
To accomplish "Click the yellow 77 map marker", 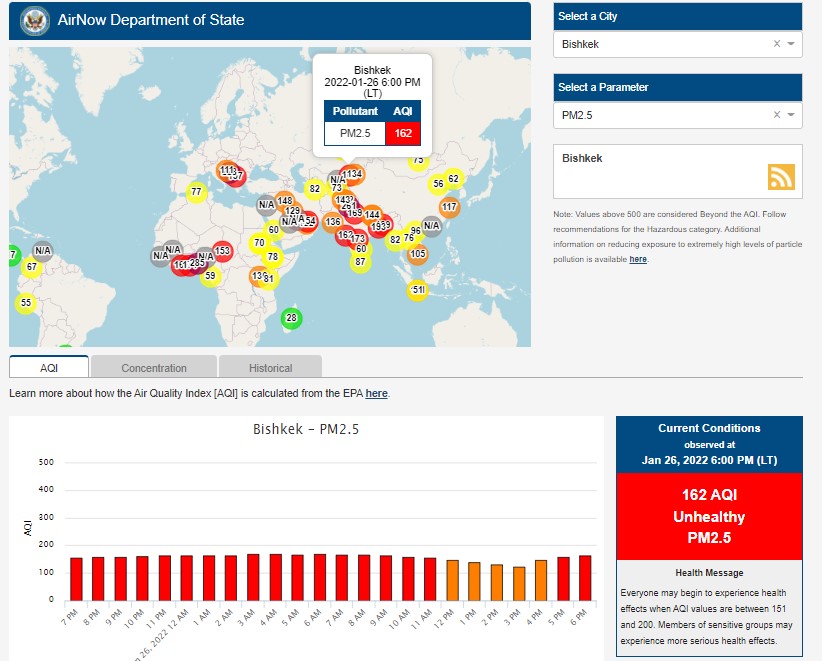I will coord(196,192).
